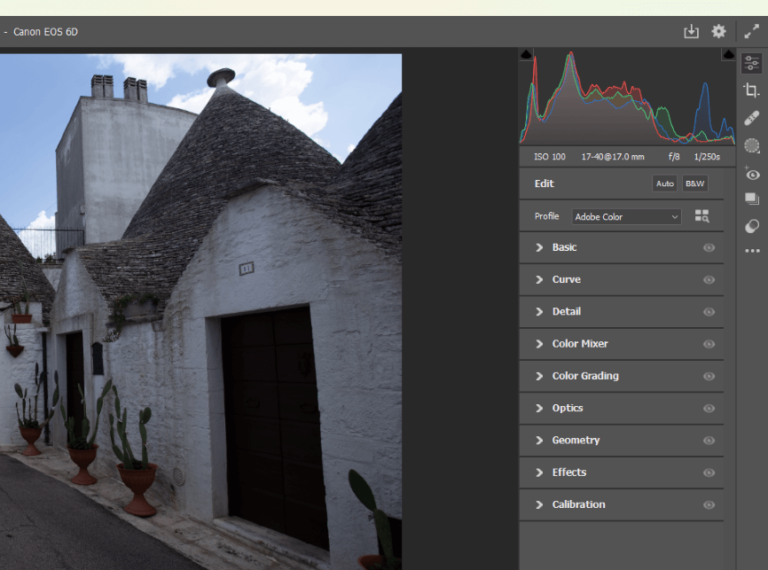Browse profiles grid icon
This screenshot has height=570, width=768.
(x=701, y=216)
